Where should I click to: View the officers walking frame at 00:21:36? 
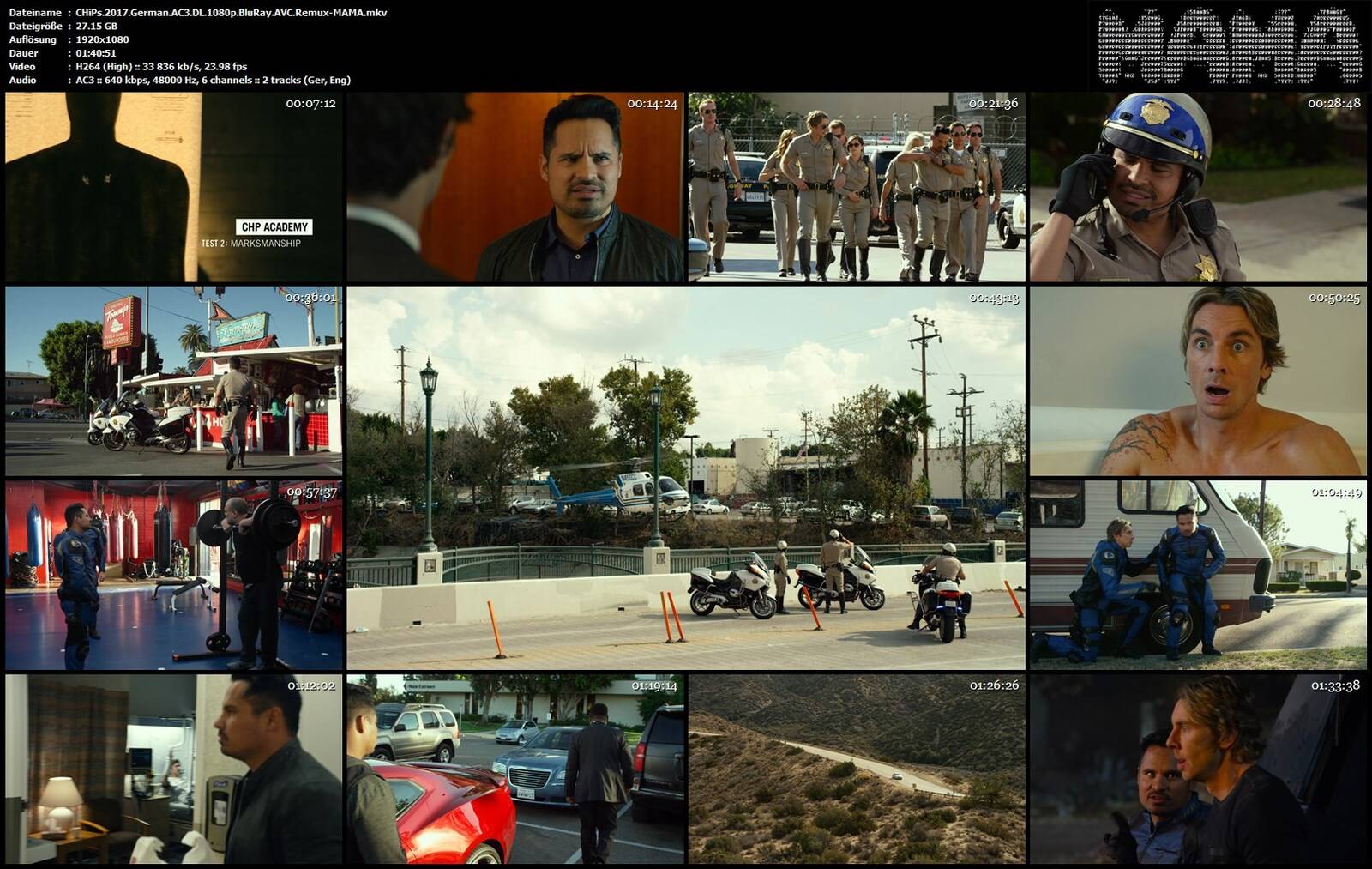tap(857, 187)
